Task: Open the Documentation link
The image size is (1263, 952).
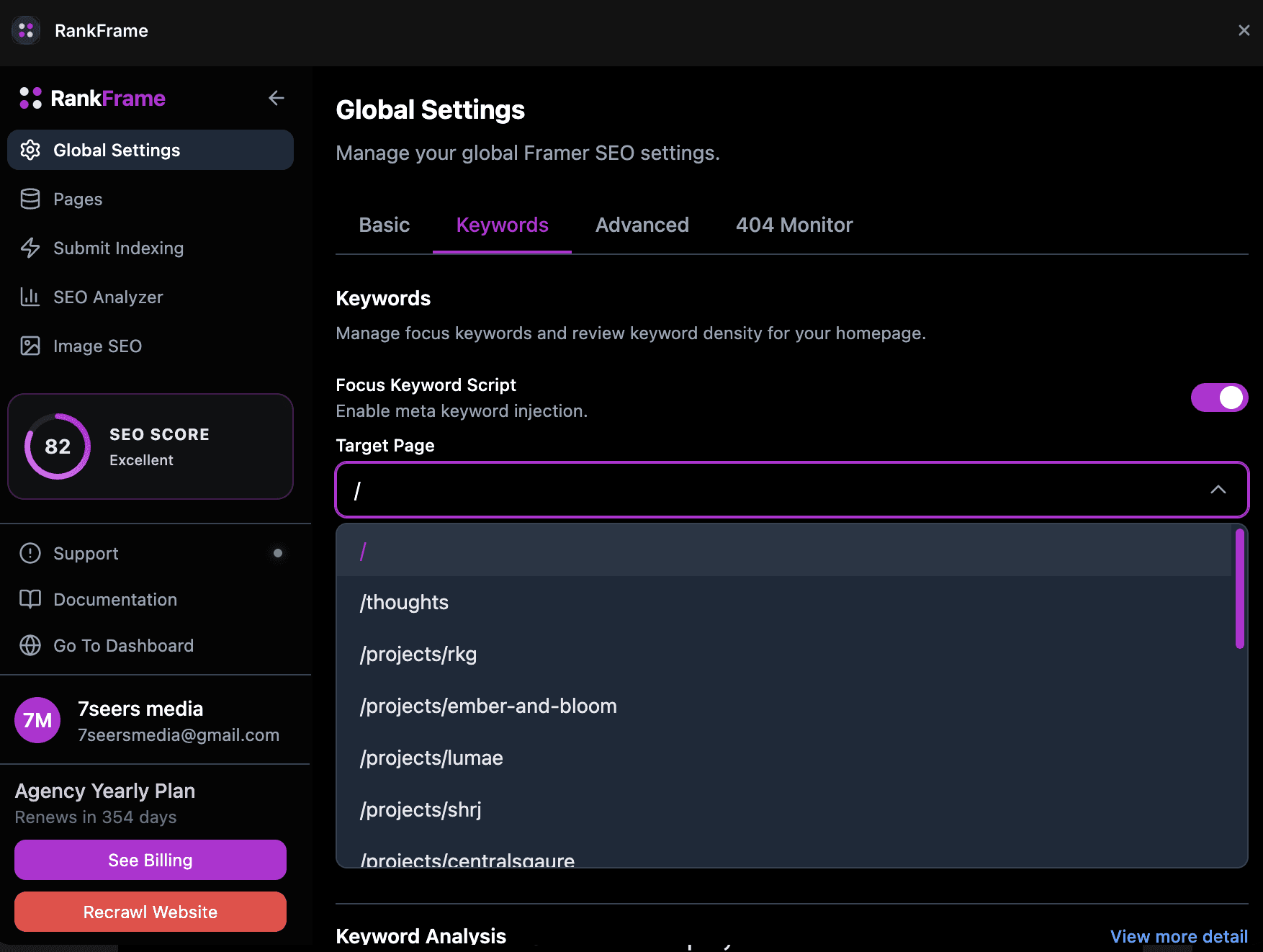Action: coord(150,599)
